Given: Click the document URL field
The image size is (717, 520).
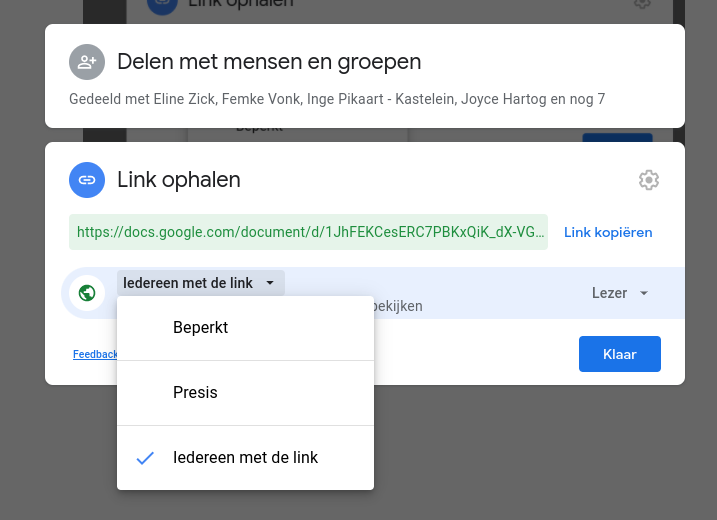Looking at the screenshot, I should [308, 232].
